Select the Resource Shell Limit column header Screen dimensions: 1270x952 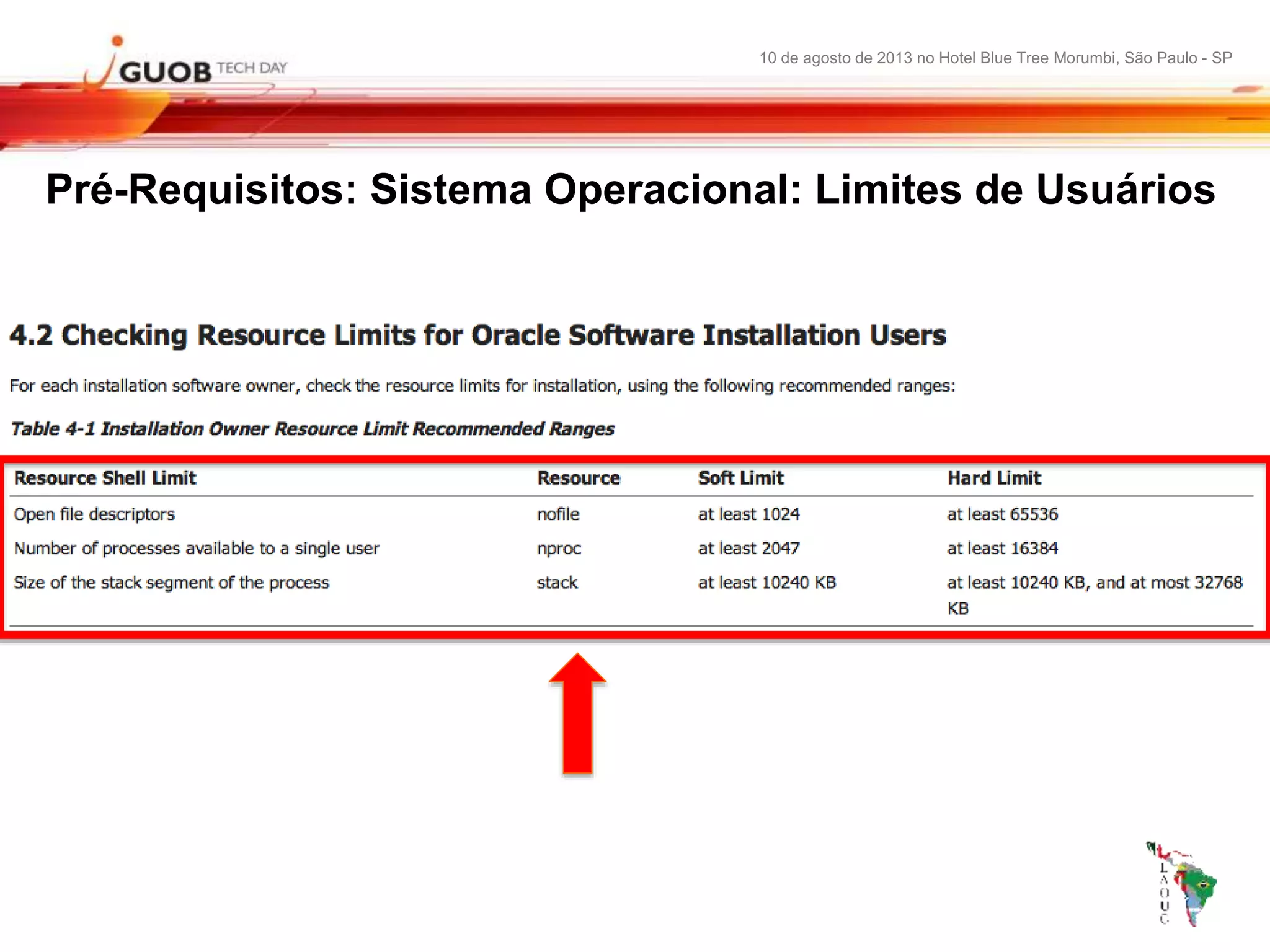click(x=105, y=478)
